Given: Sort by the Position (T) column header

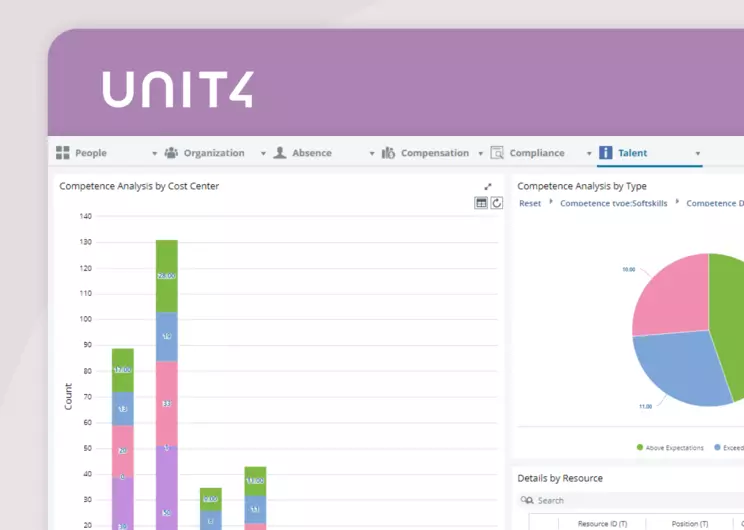Looking at the screenshot, I should (x=689, y=524).
